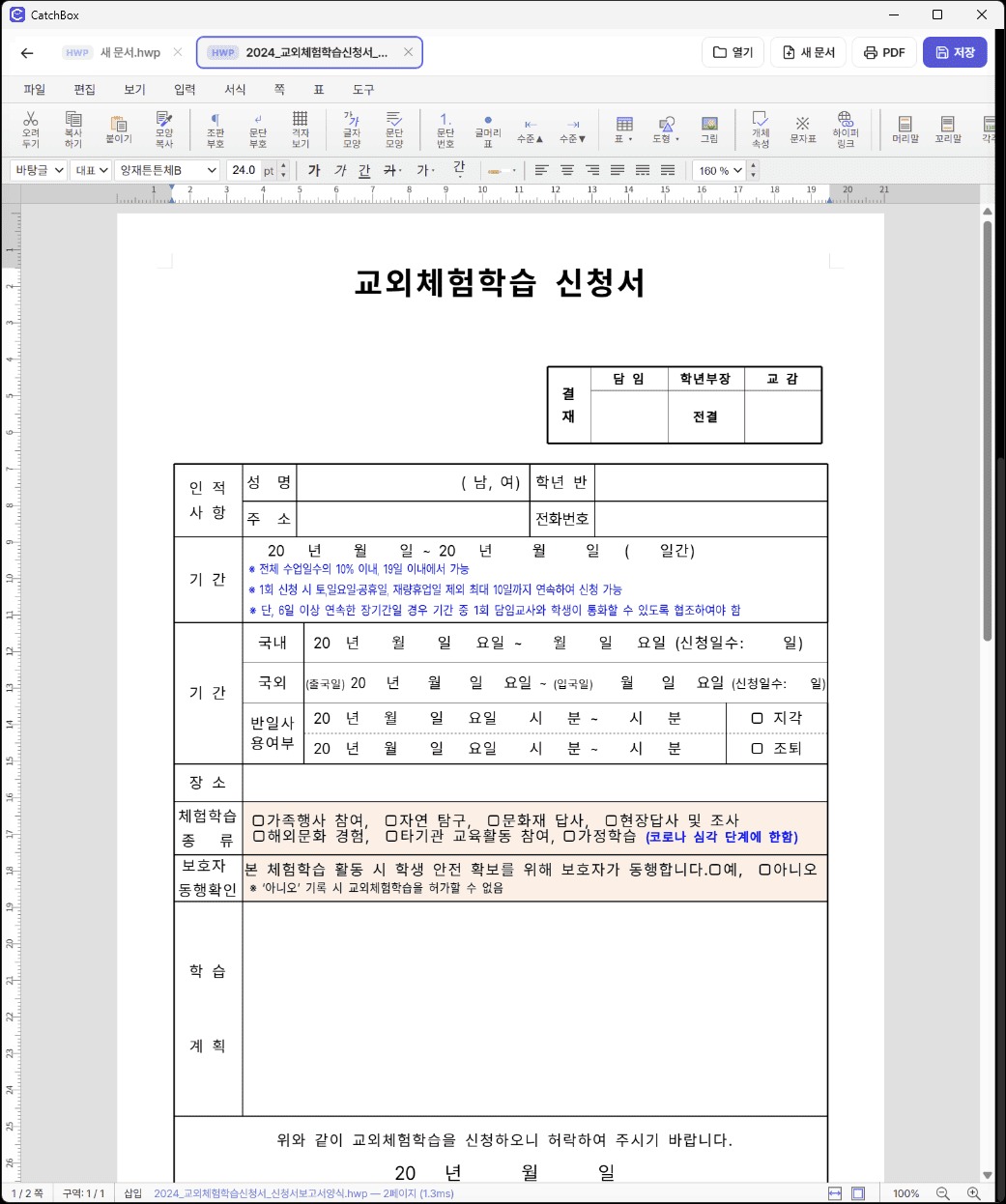1006x1204 pixels.
Task: Align text right
Action: [x=592, y=170]
